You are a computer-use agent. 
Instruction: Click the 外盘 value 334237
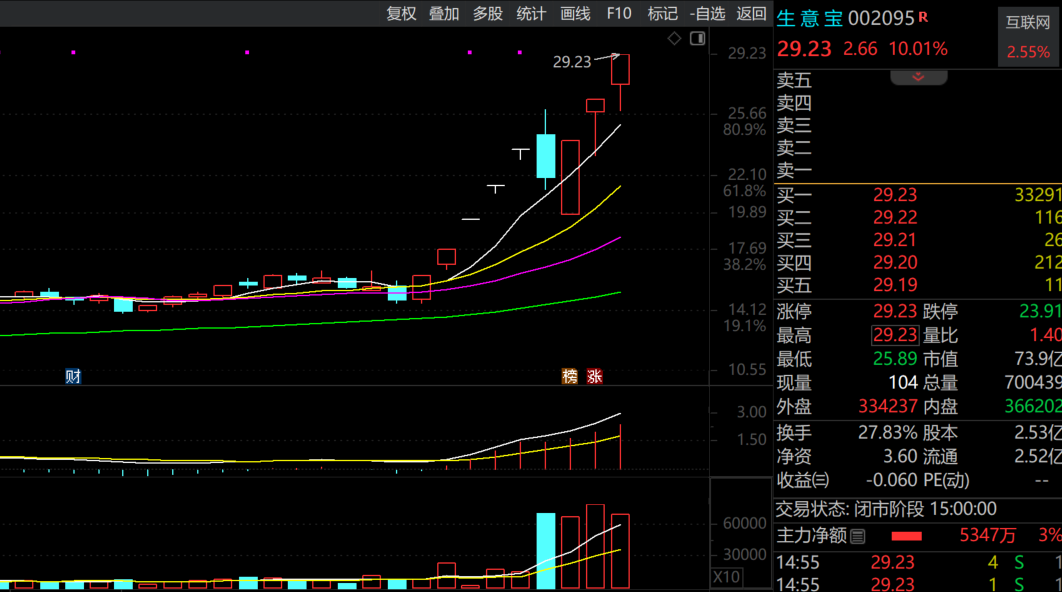point(888,406)
